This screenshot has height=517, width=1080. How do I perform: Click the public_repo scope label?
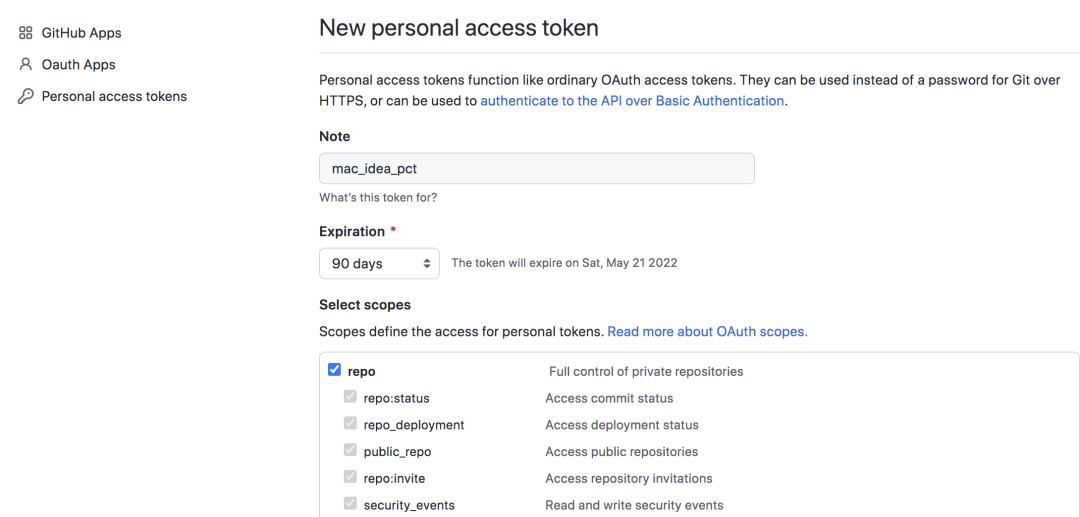point(397,452)
